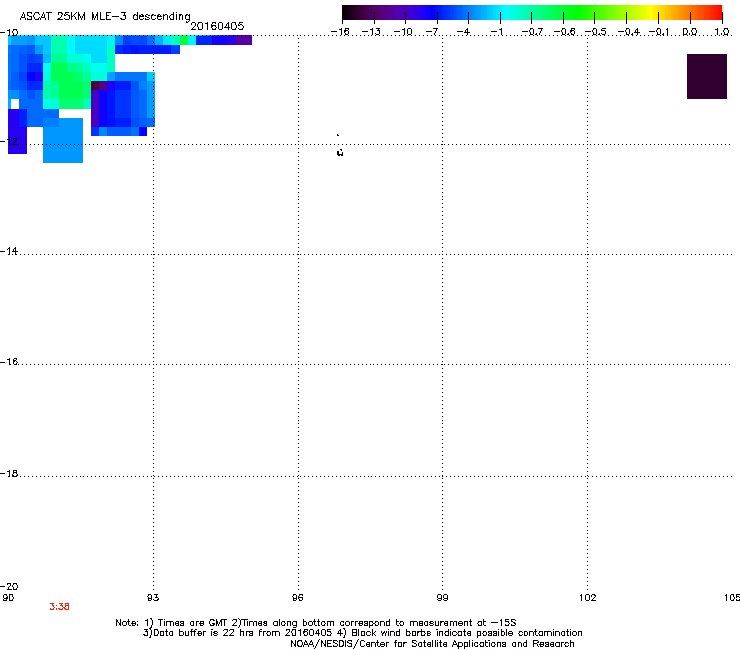
Task: Click the latitude axis label "-20"
Action: pyautogui.click(x=9, y=586)
